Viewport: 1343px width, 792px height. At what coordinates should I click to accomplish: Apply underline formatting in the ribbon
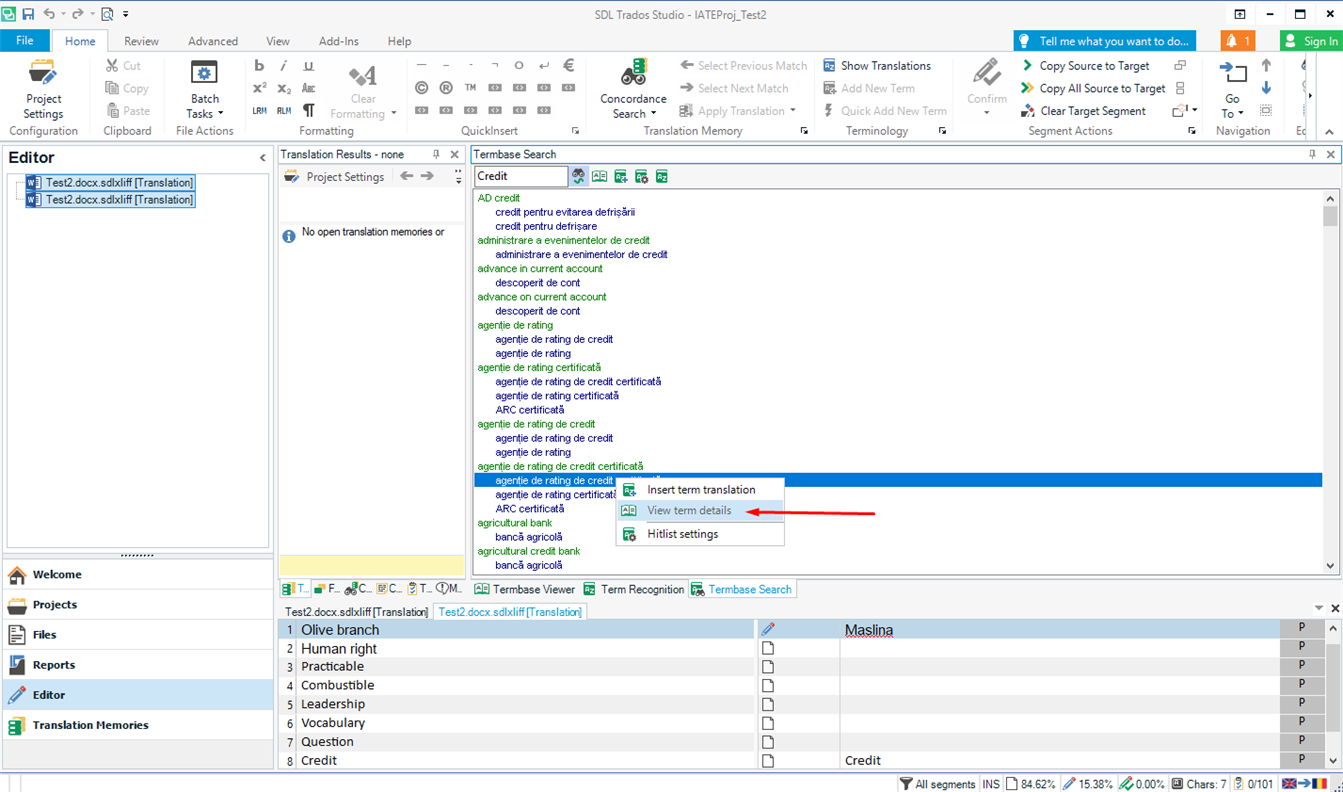click(x=308, y=66)
